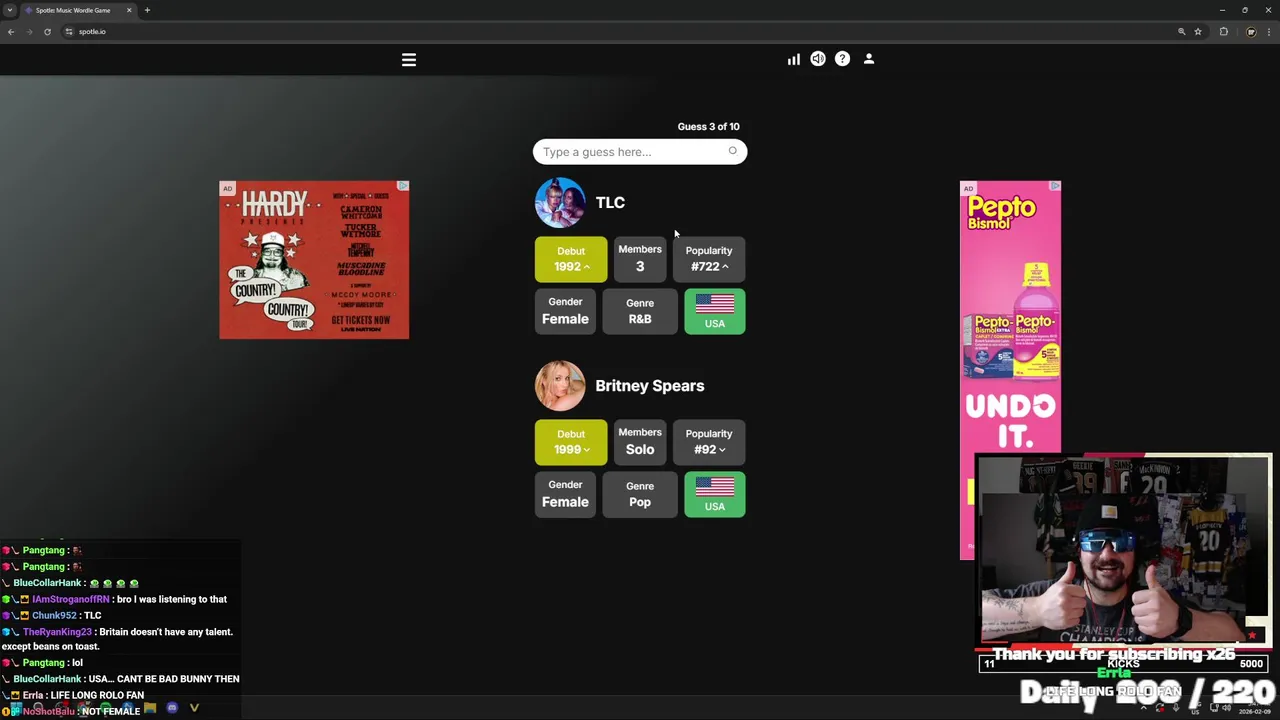Close the HARDY ad via its corner icon
The width and height of the screenshot is (1280, 720).
coord(402,187)
